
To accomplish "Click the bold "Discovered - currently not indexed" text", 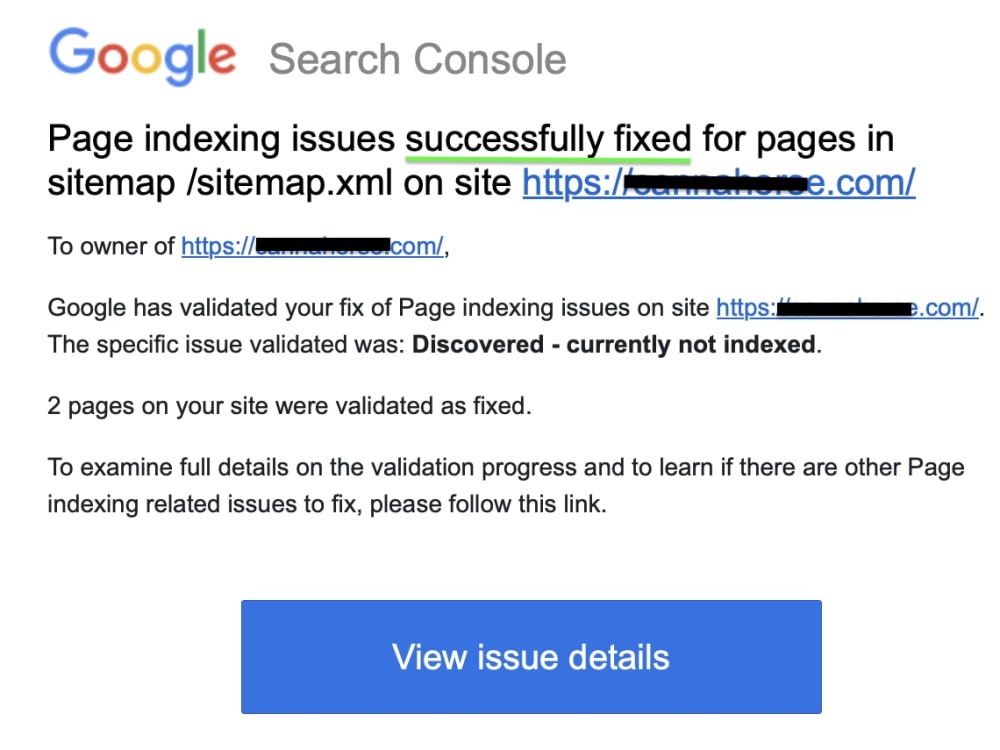I will tap(614, 345).
